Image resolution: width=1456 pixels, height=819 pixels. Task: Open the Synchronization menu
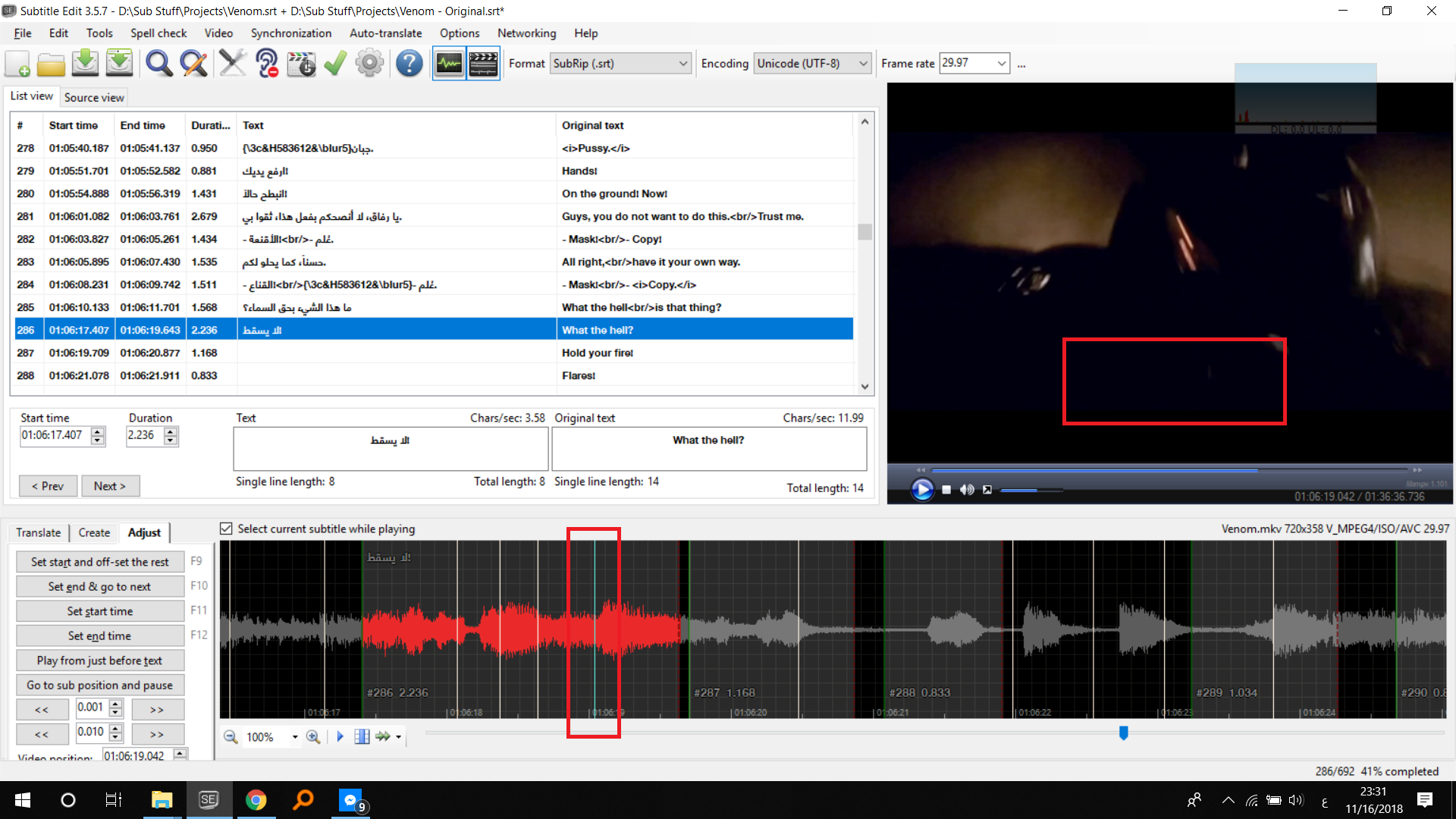pos(290,33)
